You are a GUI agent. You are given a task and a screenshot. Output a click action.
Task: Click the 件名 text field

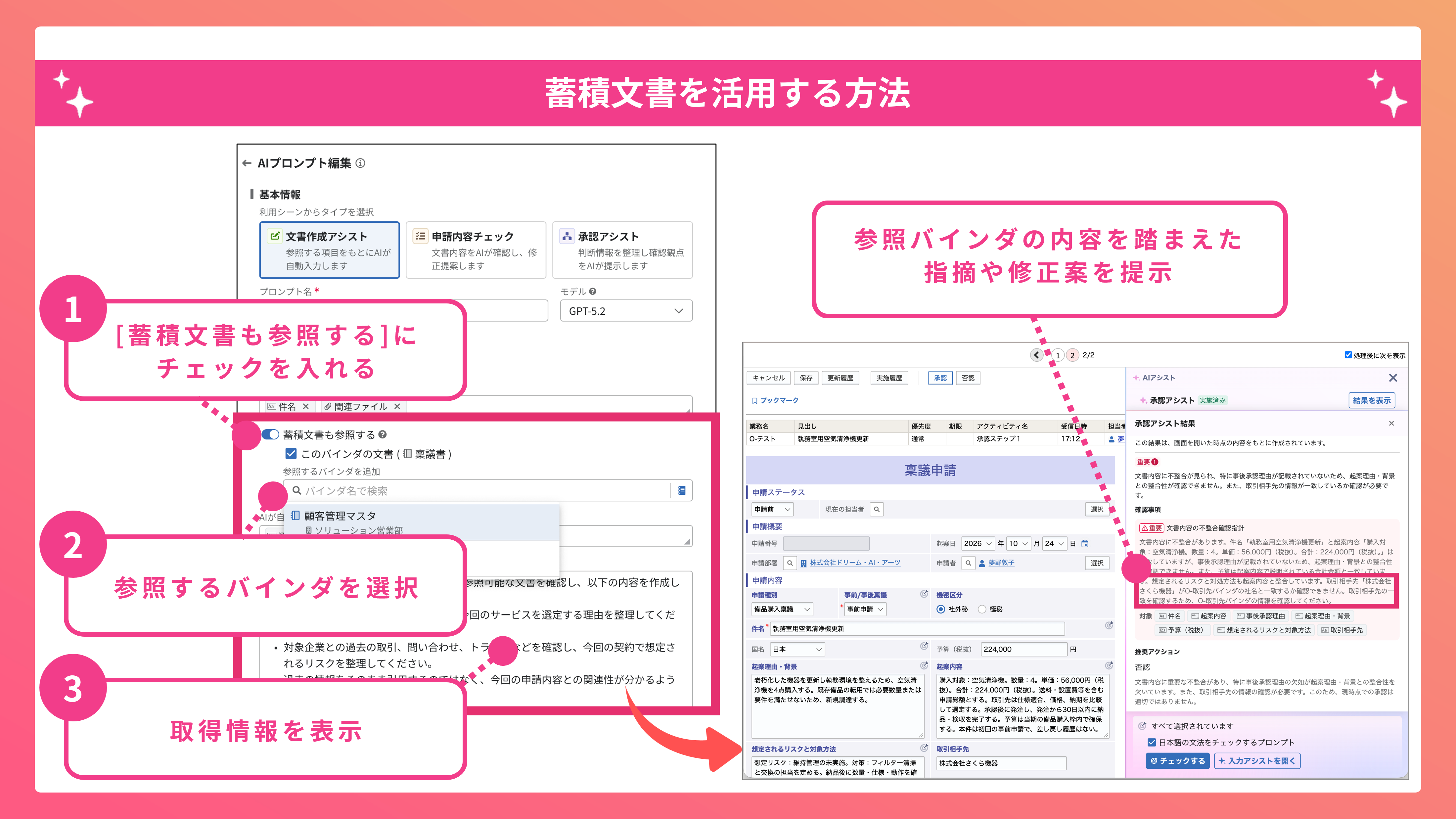(917, 628)
